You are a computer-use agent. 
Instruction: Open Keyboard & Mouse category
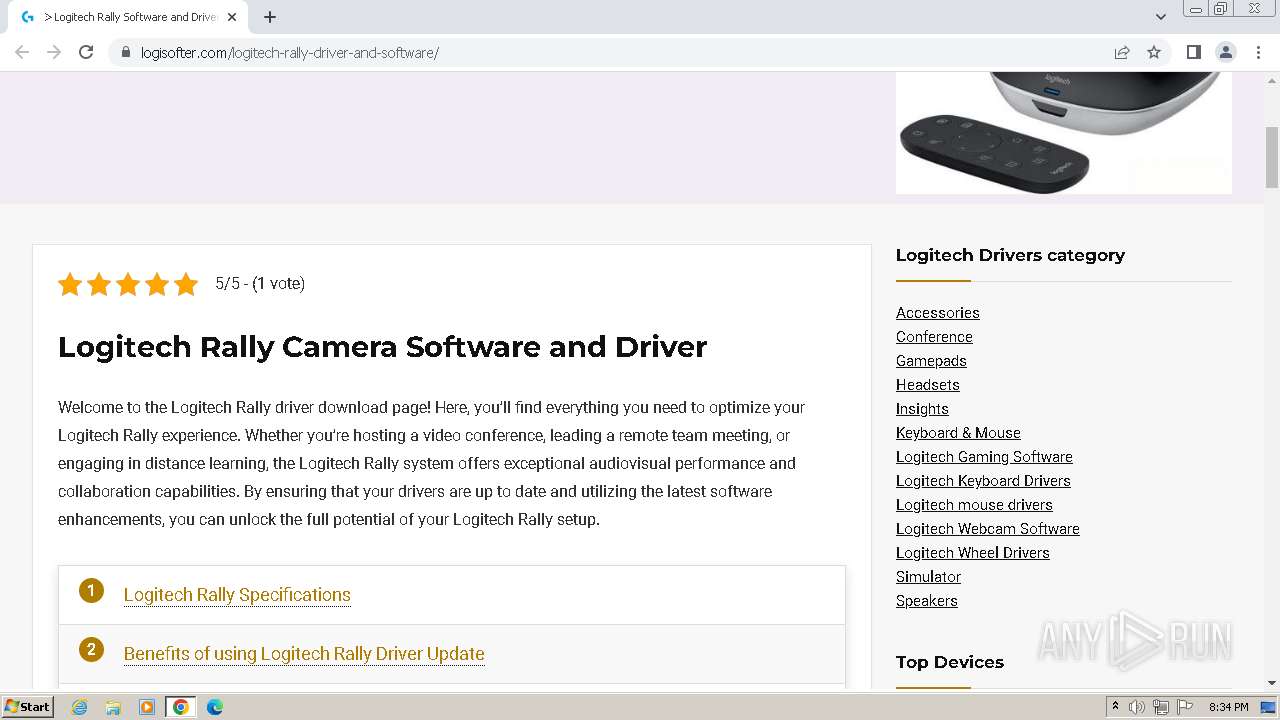click(x=958, y=433)
